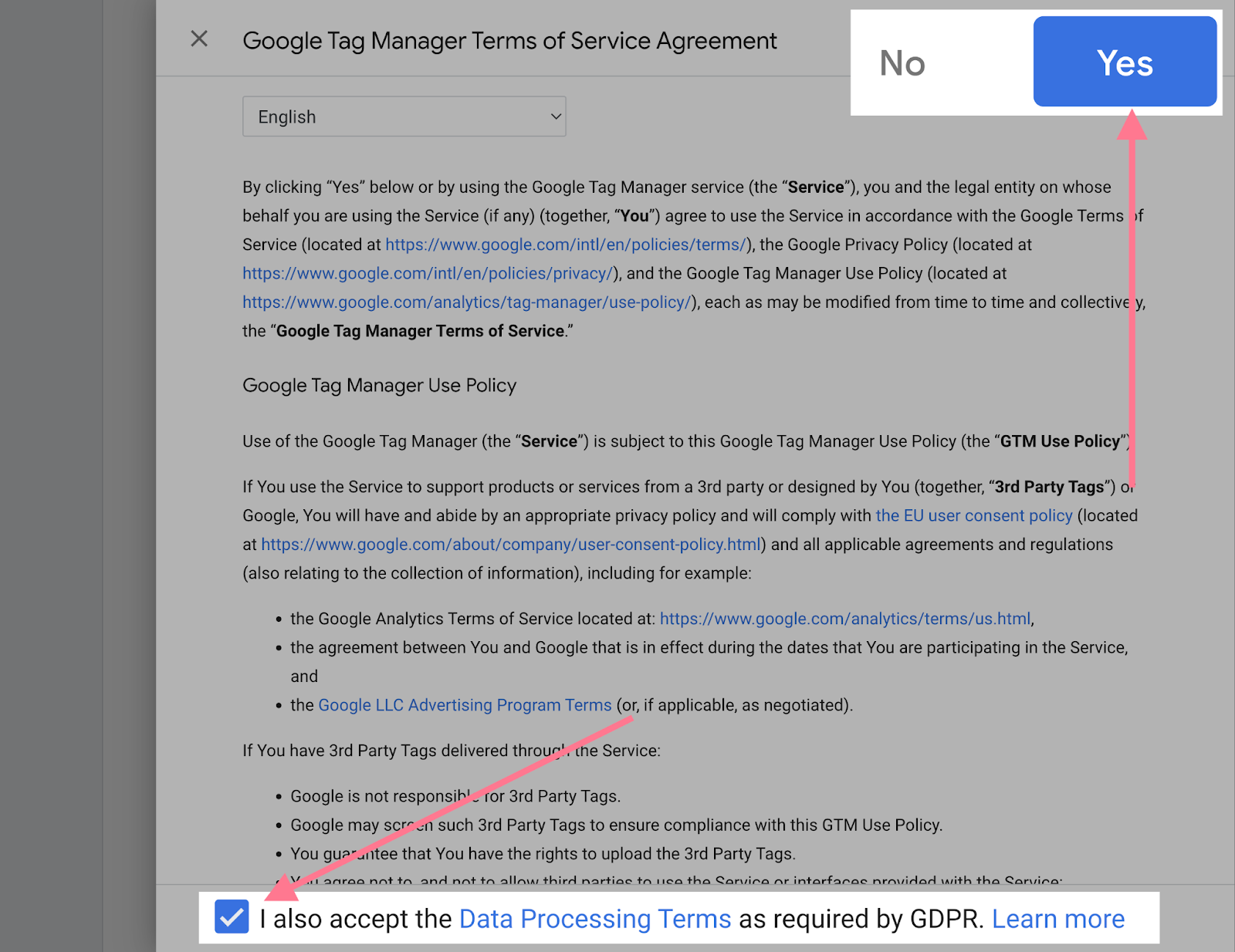Close the Terms of Service dialog
1235x952 pixels.
click(199, 39)
